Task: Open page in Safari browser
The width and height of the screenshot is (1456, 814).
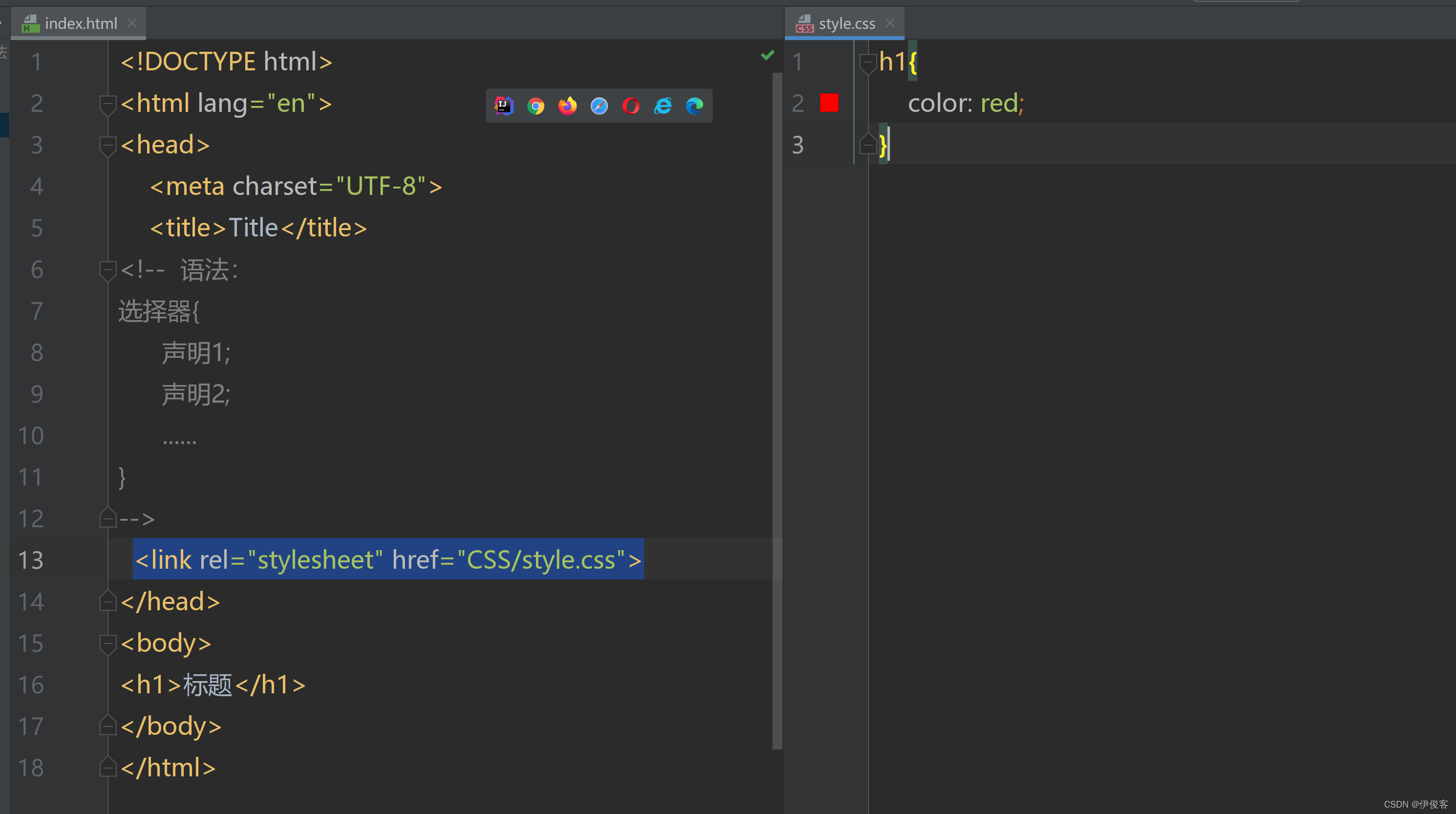Action: pos(599,106)
